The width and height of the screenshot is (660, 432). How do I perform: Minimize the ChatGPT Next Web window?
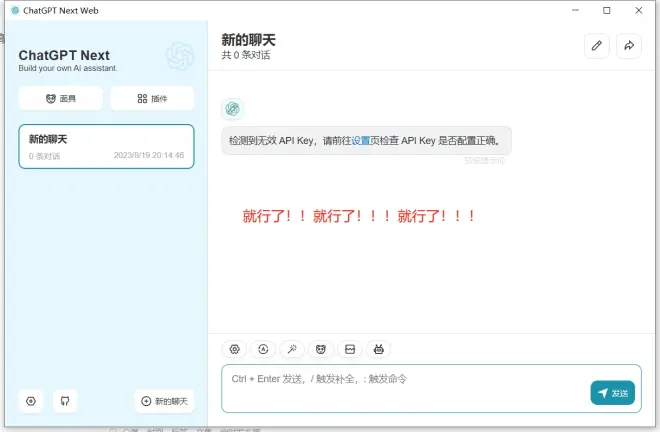point(575,10)
